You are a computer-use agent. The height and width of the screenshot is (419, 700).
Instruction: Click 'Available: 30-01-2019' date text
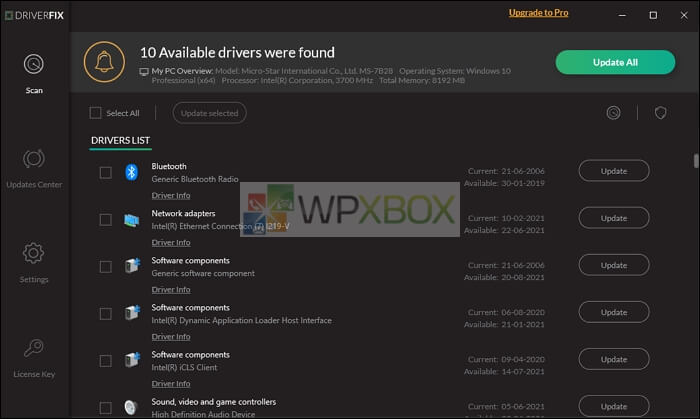click(504, 183)
